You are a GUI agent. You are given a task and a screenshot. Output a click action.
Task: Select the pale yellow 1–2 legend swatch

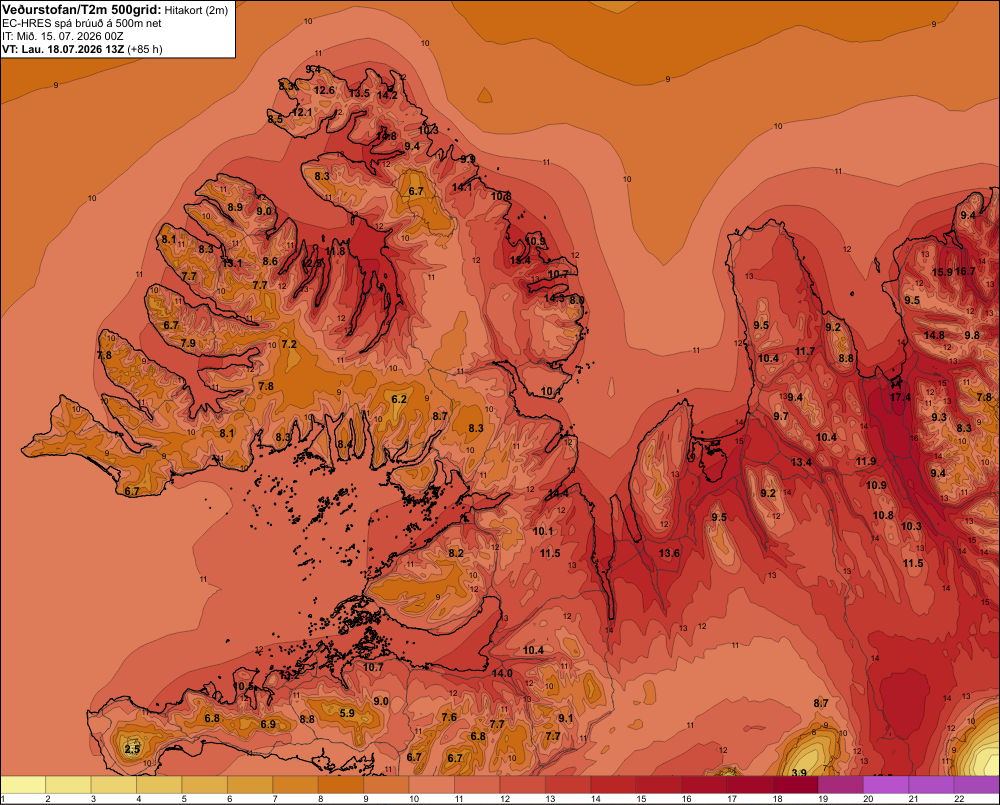[x=23, y=785]
